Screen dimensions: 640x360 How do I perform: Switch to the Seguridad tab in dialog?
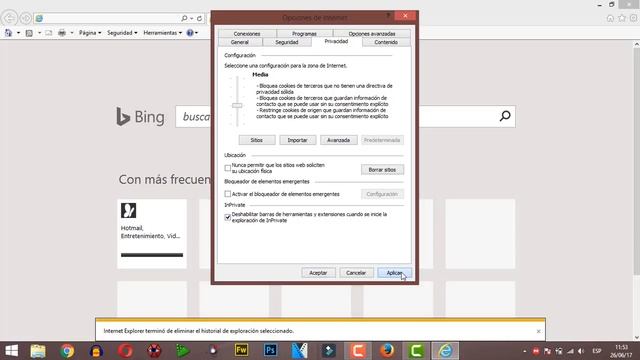click(287, 42)
